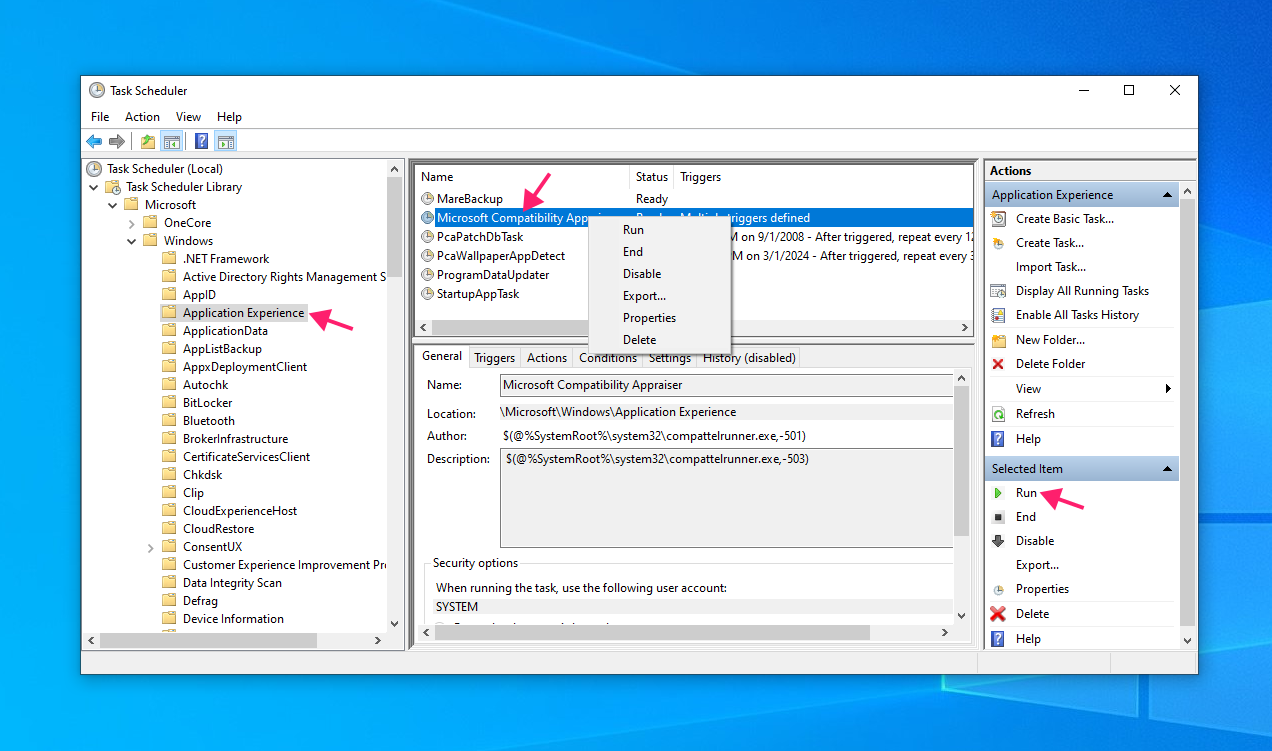
Task: Open the Help menu in menu bar
Action: [229, 117]
